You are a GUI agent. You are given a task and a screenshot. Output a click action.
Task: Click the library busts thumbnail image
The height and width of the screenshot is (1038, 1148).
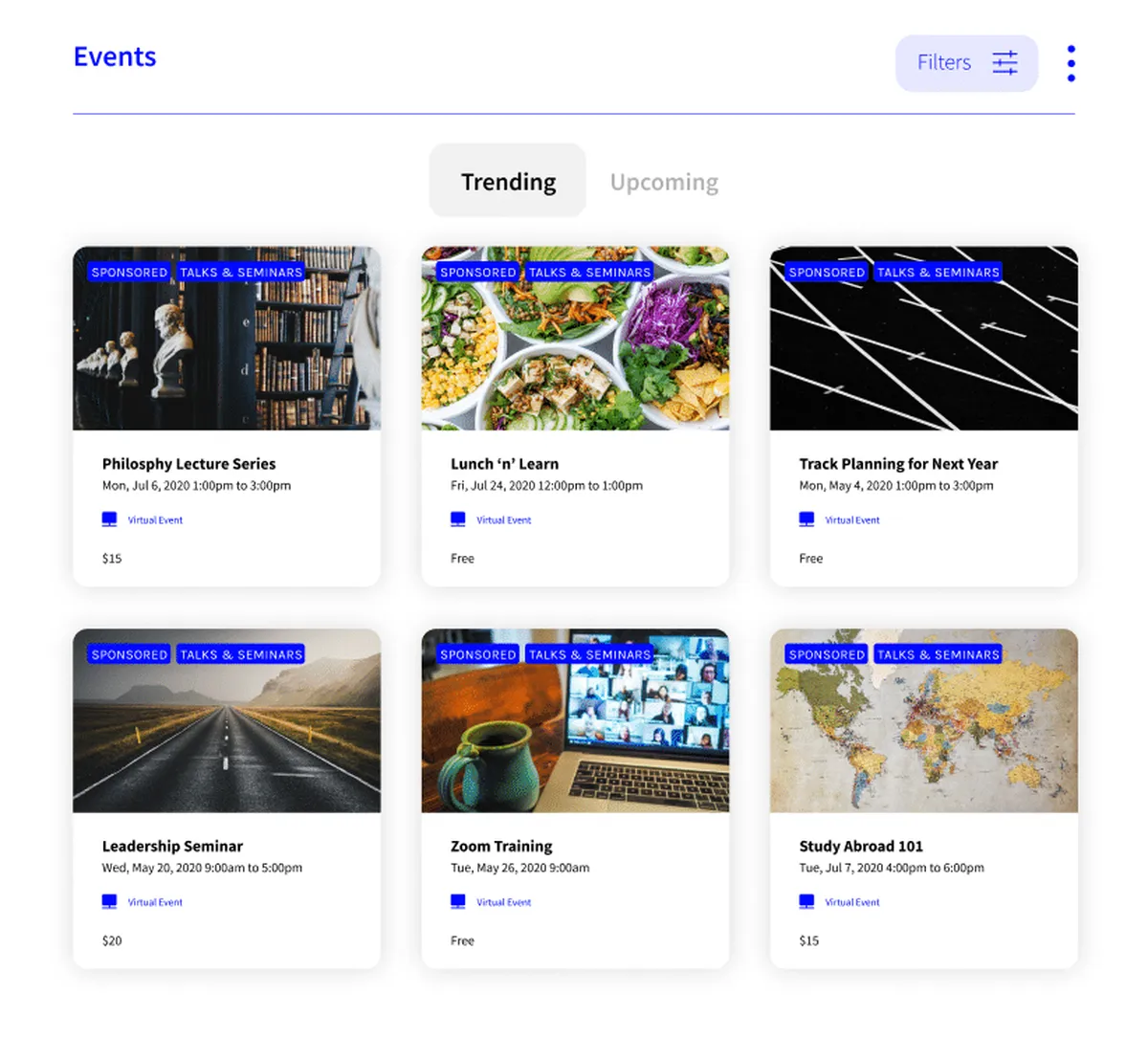coord(227,338)
